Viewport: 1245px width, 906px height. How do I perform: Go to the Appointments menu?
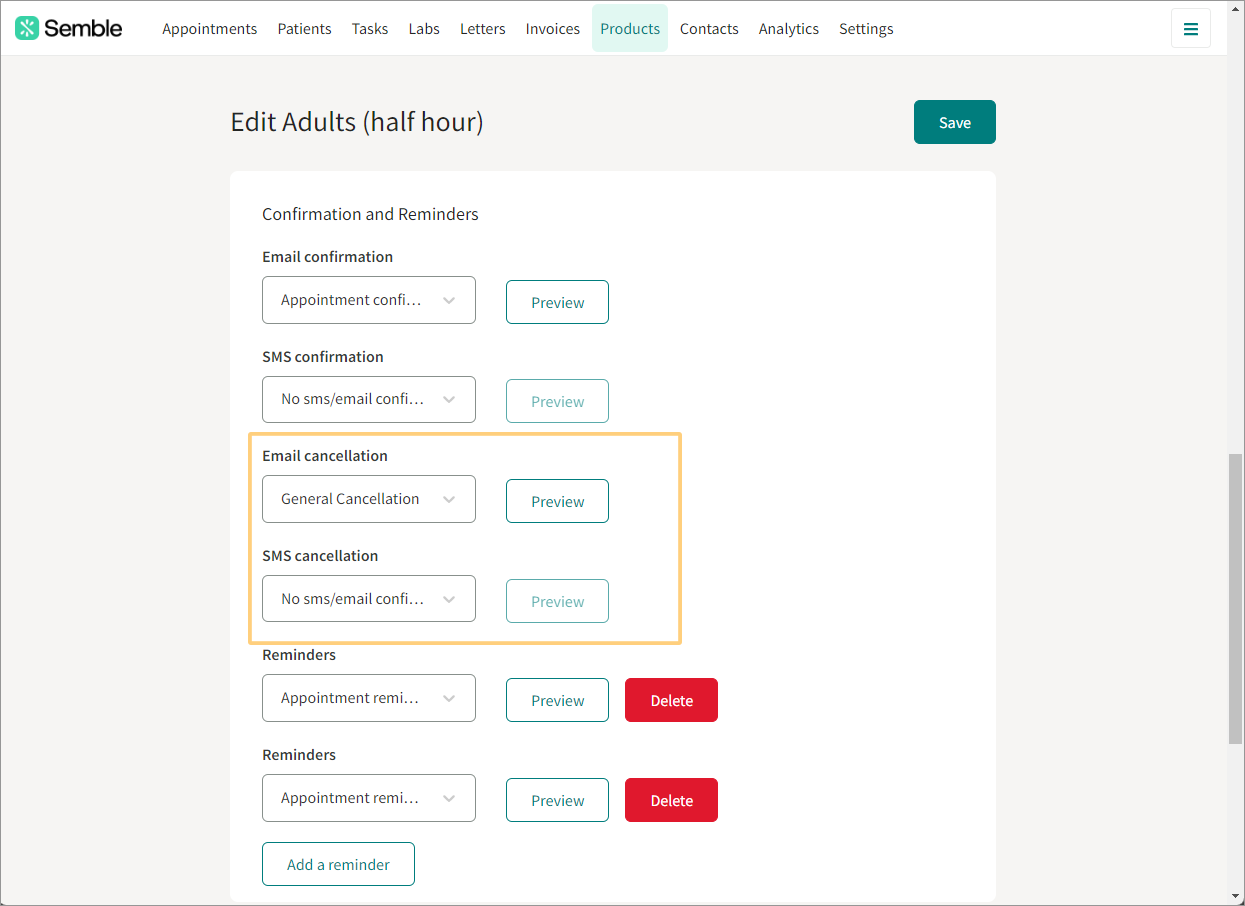[210, 29]
